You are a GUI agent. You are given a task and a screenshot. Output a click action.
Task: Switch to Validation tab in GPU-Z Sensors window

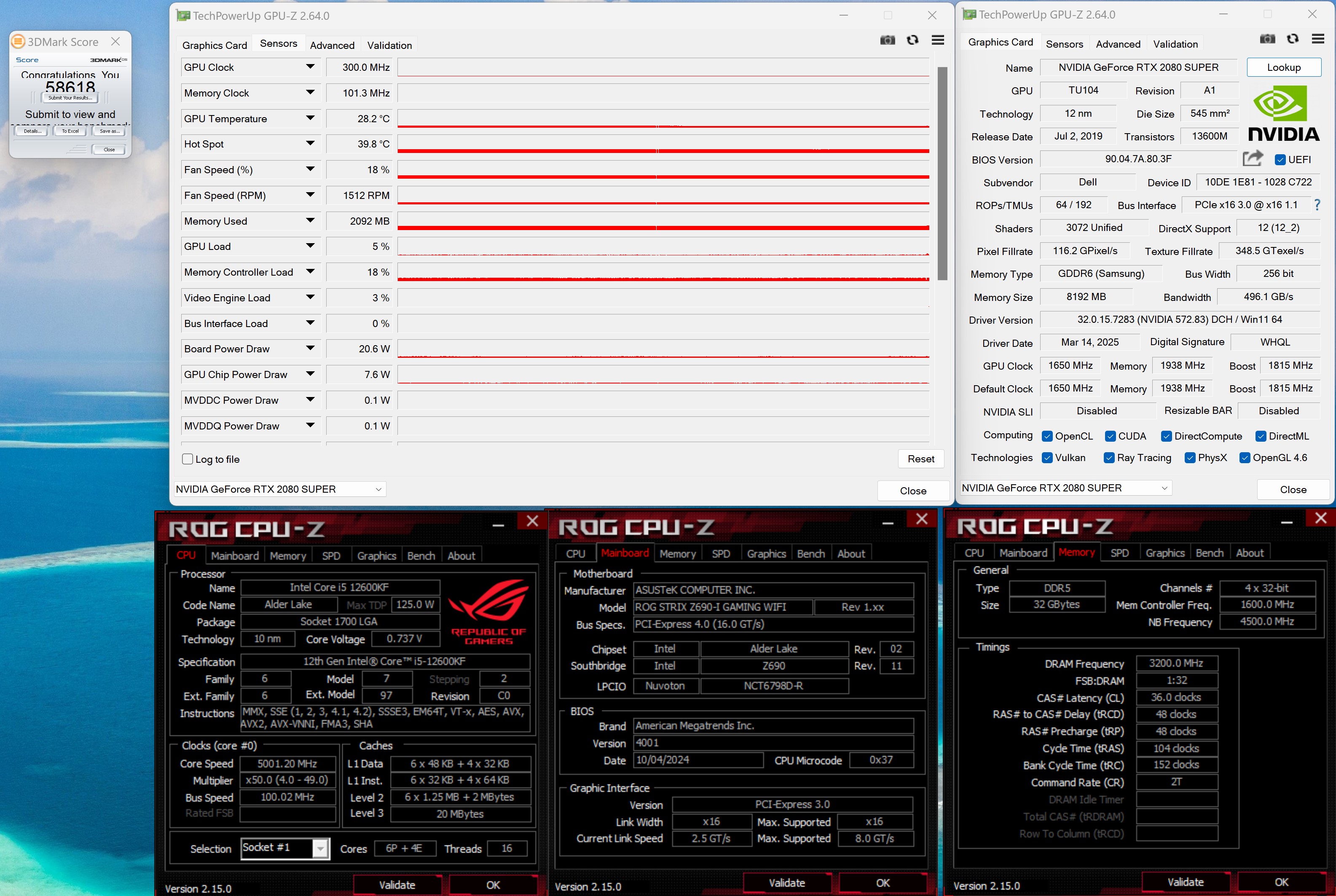point(389,45)
